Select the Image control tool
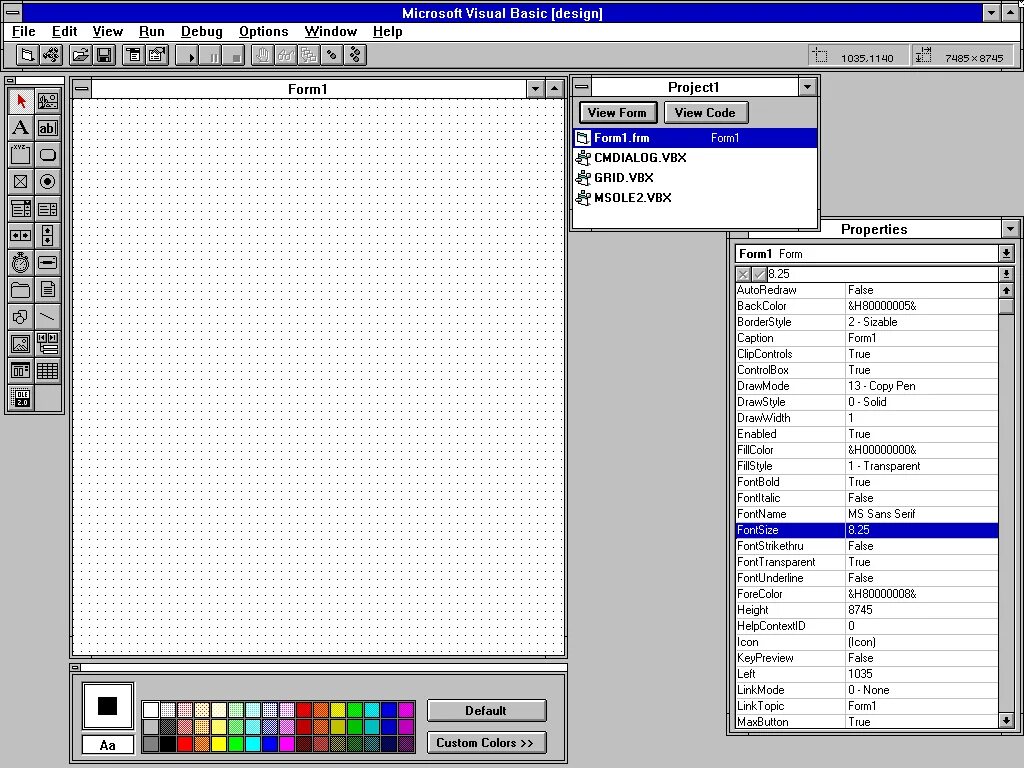Screen dimensions: 1024x768 [x=21, y=344]
